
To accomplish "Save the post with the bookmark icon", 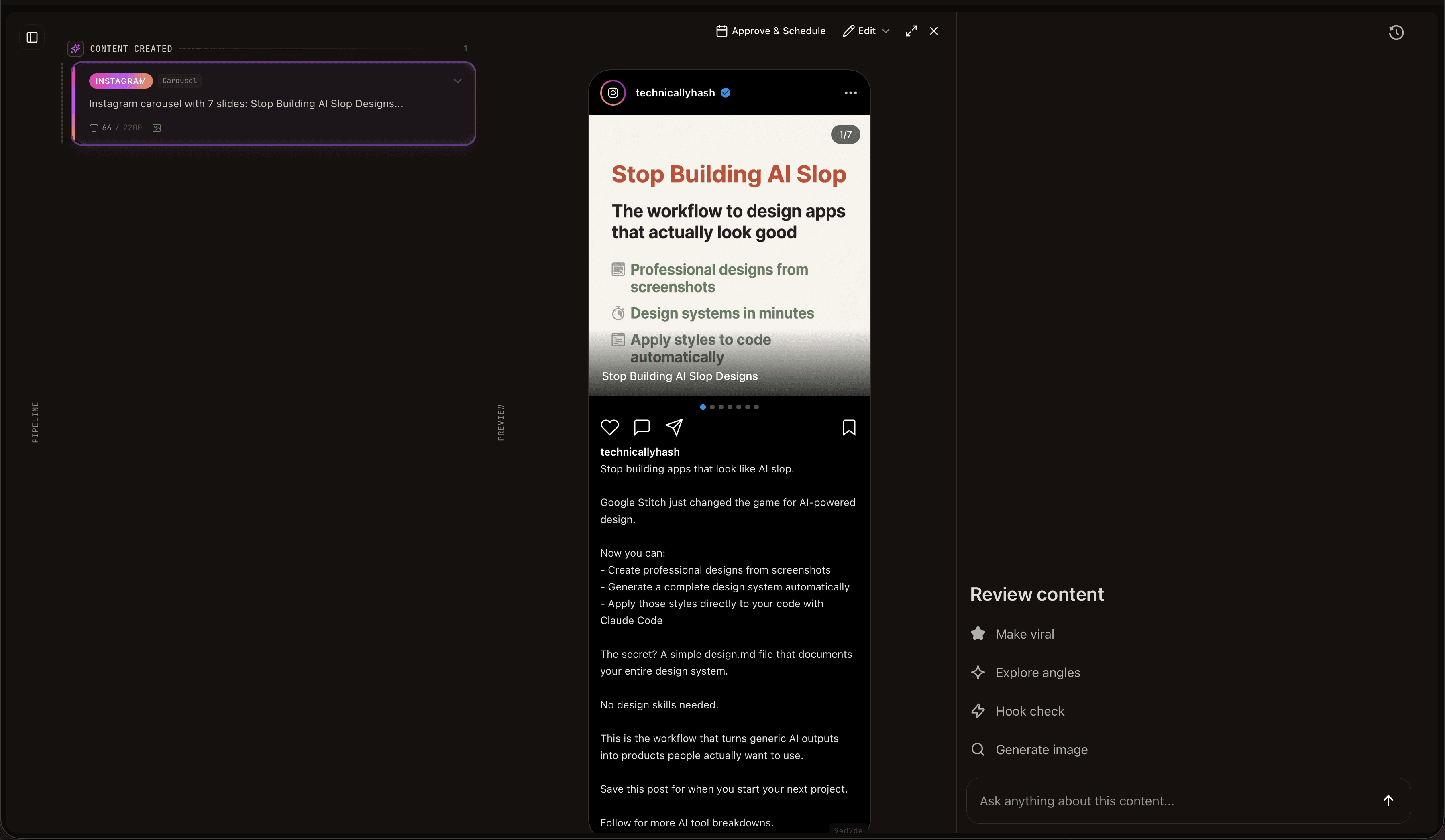I will tap(849, 427).
